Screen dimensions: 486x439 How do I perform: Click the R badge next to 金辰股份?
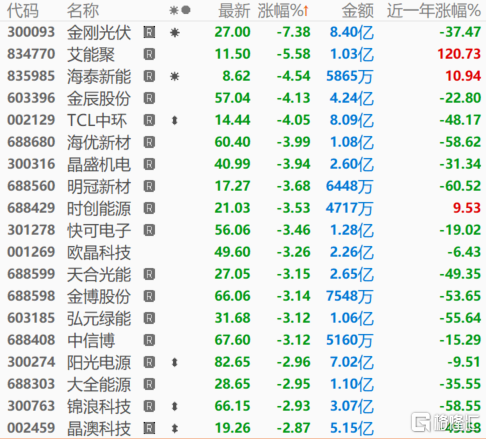pos(149,98)
